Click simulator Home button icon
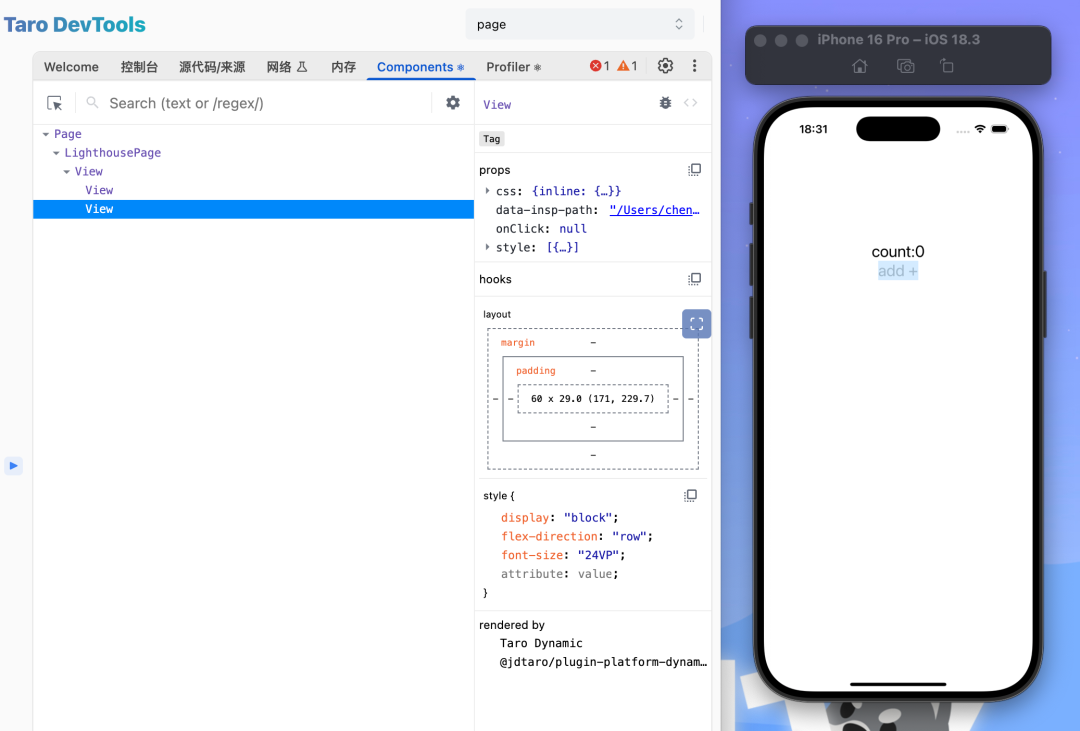 (x=860, y=66)
